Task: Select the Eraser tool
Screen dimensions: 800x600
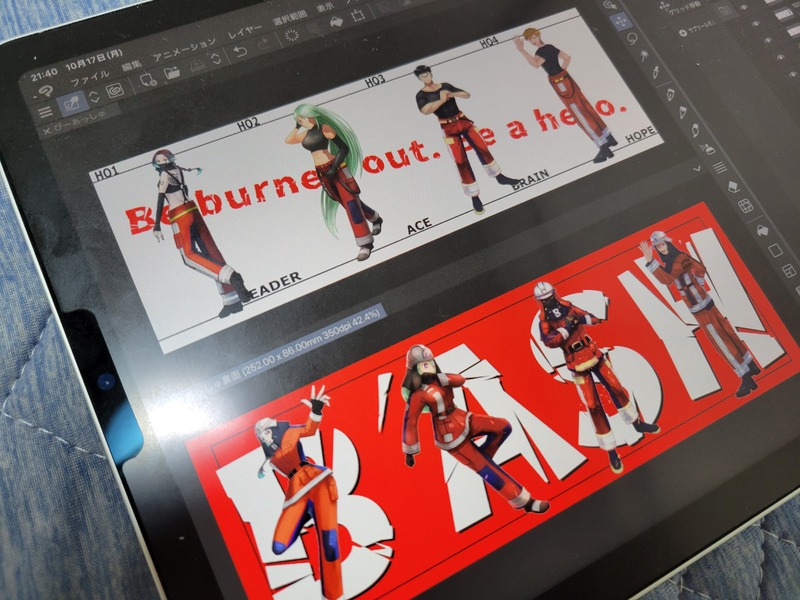Action: [x=733, y=186]
